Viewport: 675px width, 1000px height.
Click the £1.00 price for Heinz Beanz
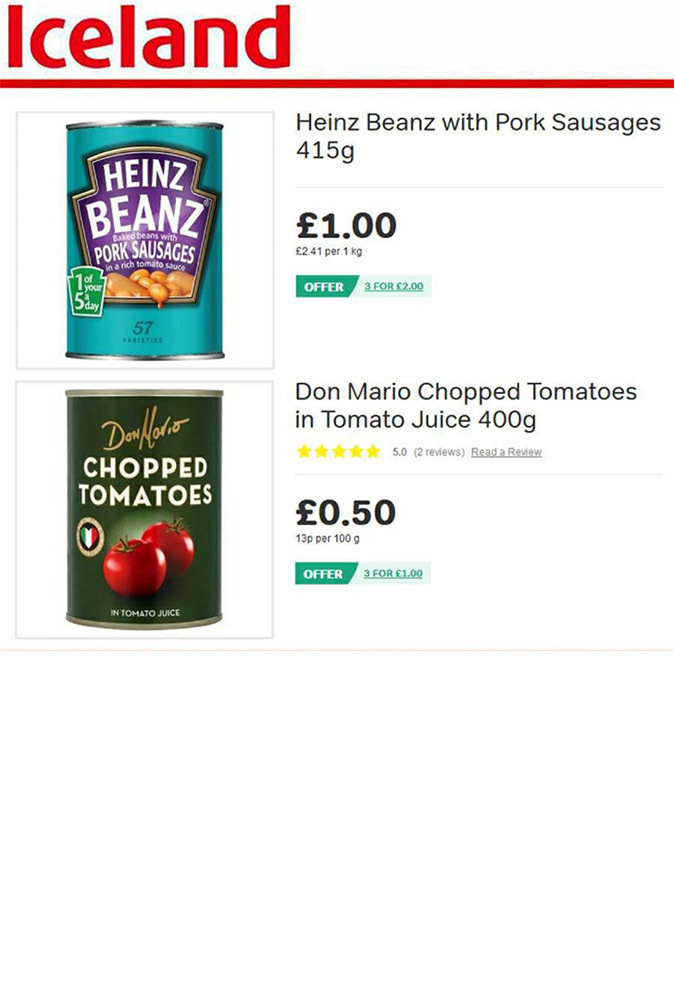pyautogui.click(x=346, y=225)
